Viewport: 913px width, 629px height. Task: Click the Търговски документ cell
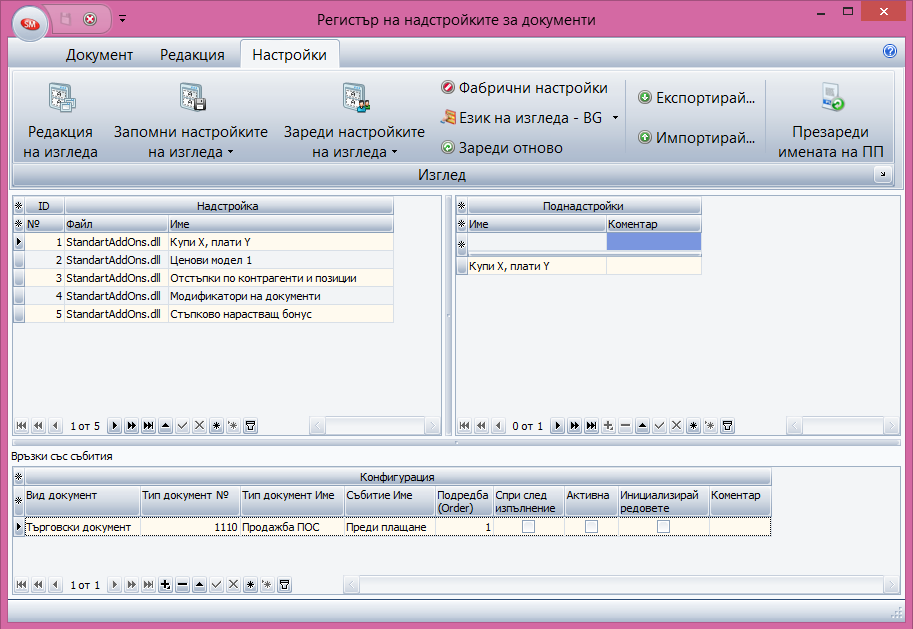[82, 526]
